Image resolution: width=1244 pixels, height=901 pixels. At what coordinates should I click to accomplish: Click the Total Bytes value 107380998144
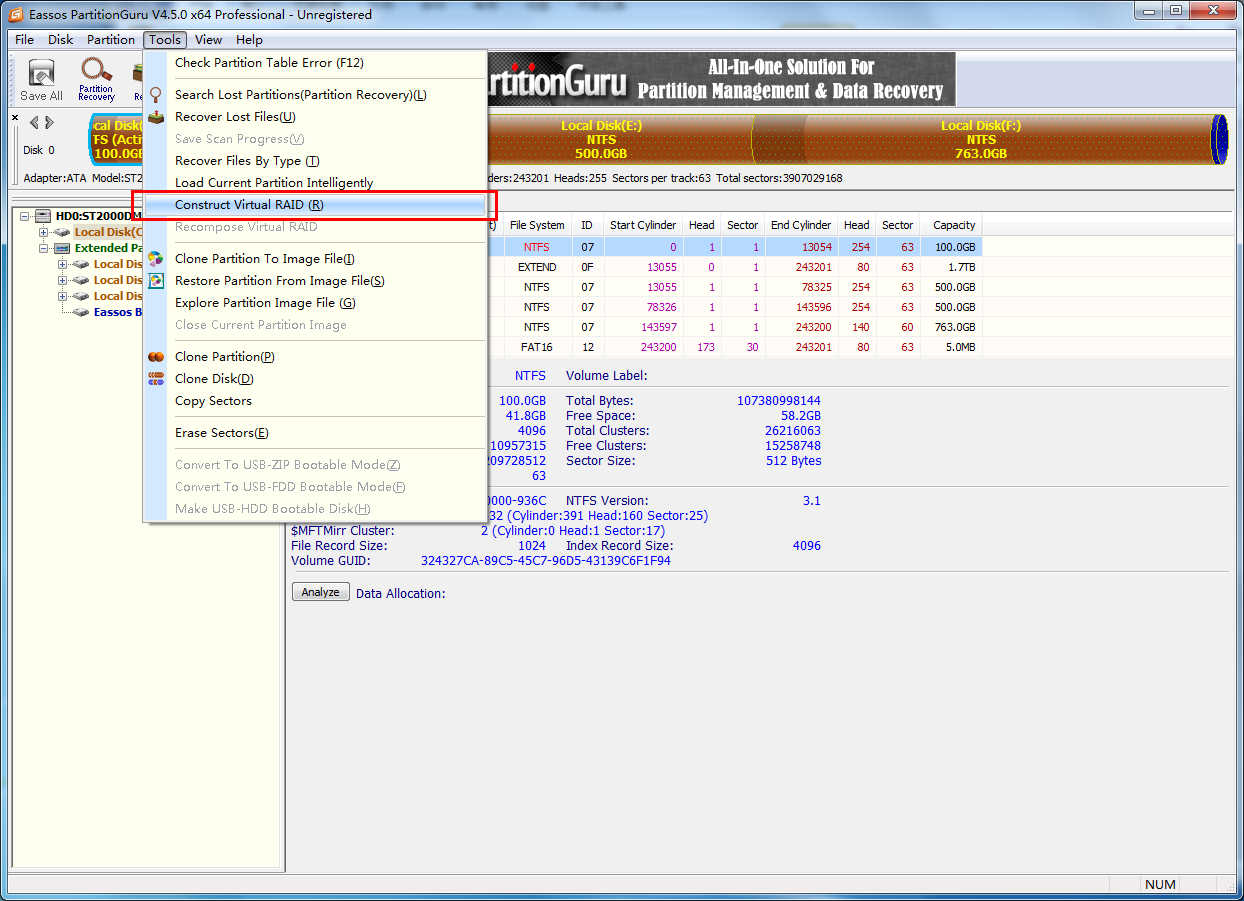pos(779,401)
